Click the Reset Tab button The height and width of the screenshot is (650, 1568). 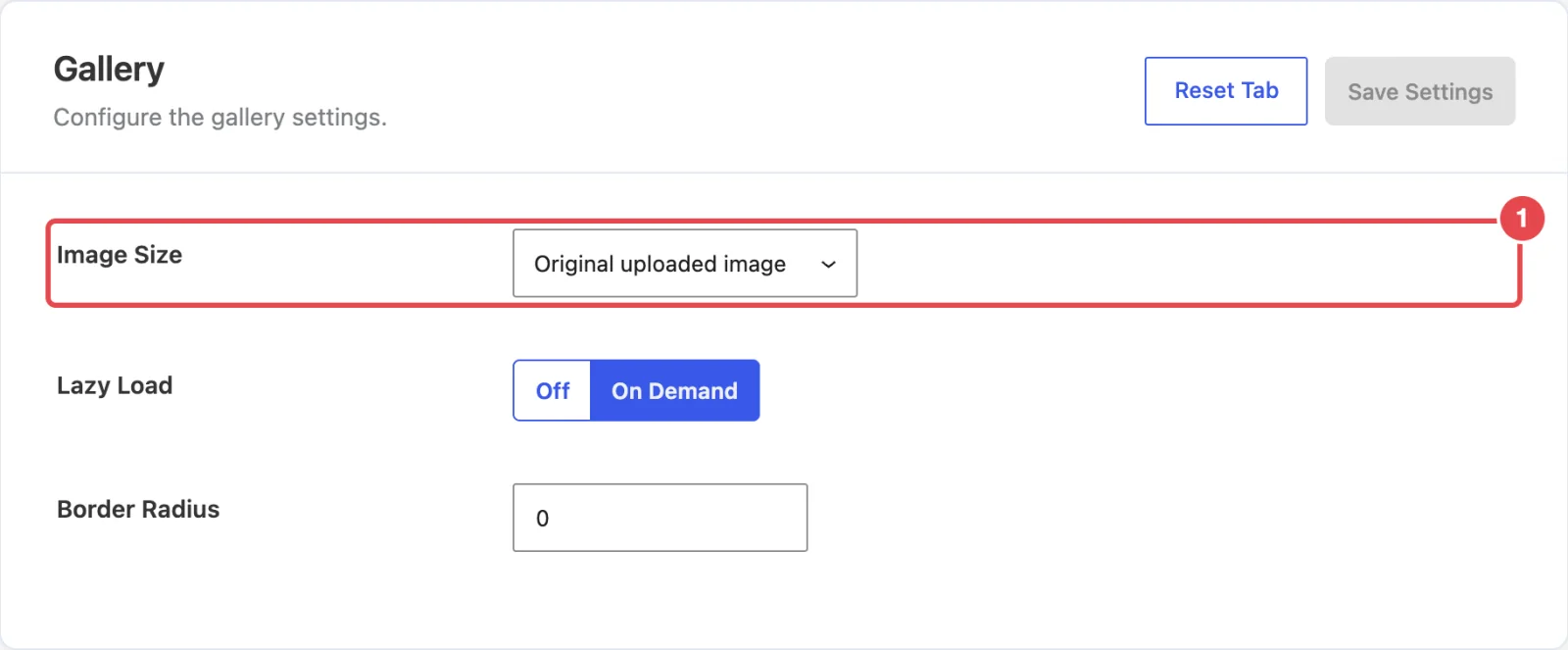pyautogui.click(x=1226, y=91)
